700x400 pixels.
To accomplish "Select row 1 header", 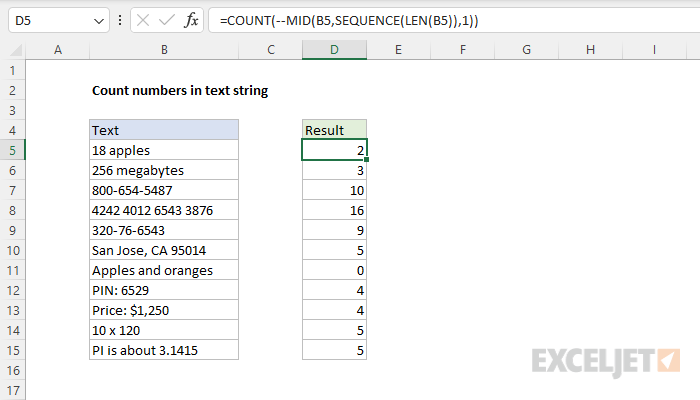I will coord(12,70).
